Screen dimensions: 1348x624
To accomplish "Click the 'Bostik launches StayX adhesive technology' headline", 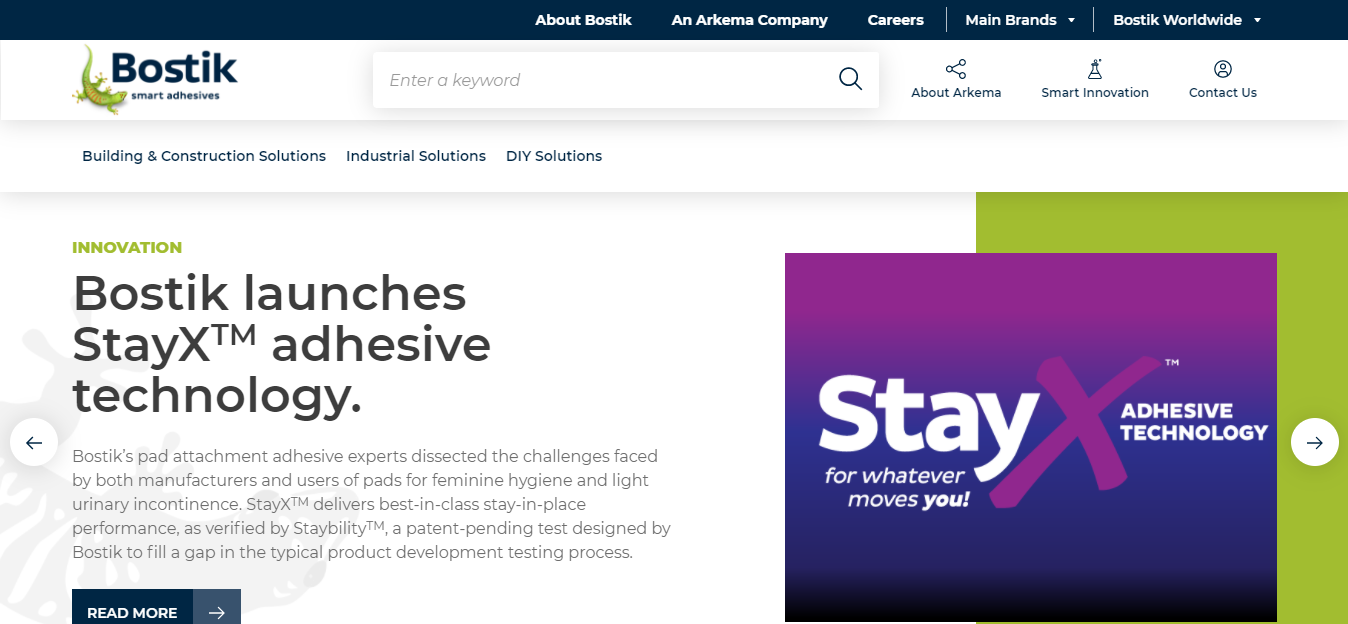I will pyautogui.click(x=281, y=345).
